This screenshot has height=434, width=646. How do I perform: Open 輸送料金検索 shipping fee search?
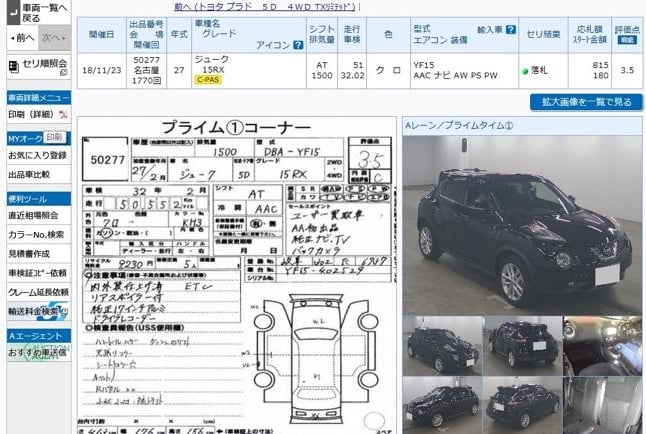[x=39, y=311]
